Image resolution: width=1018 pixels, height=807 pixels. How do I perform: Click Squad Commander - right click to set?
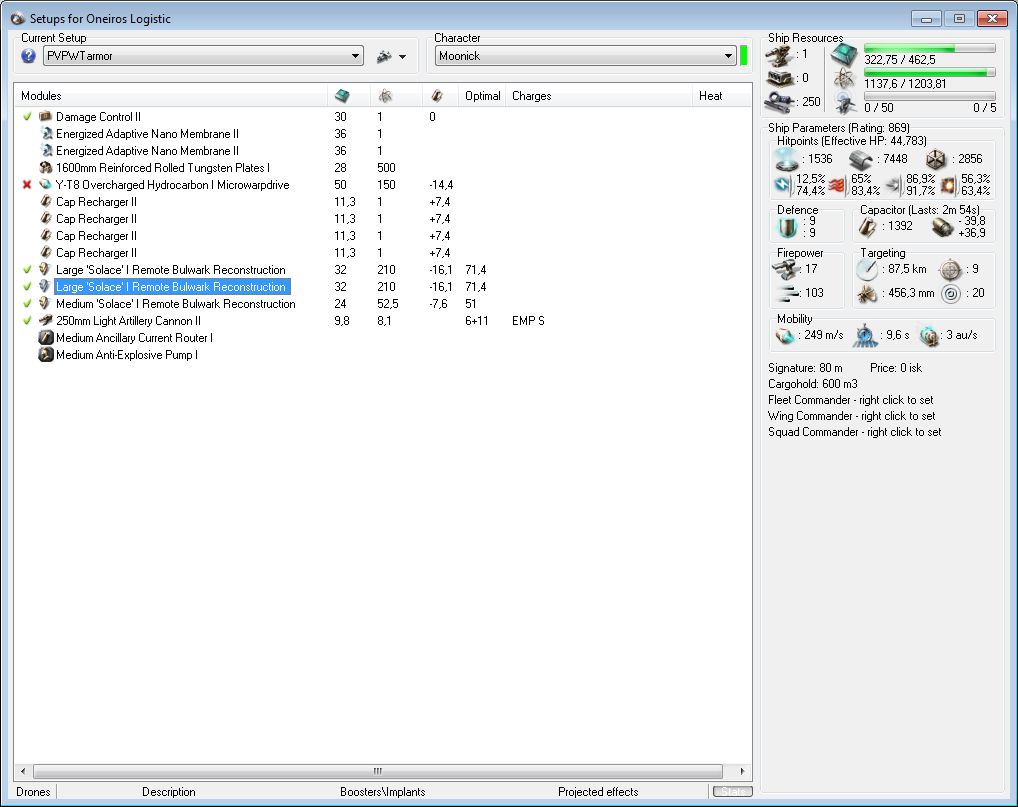pos(854,432)
